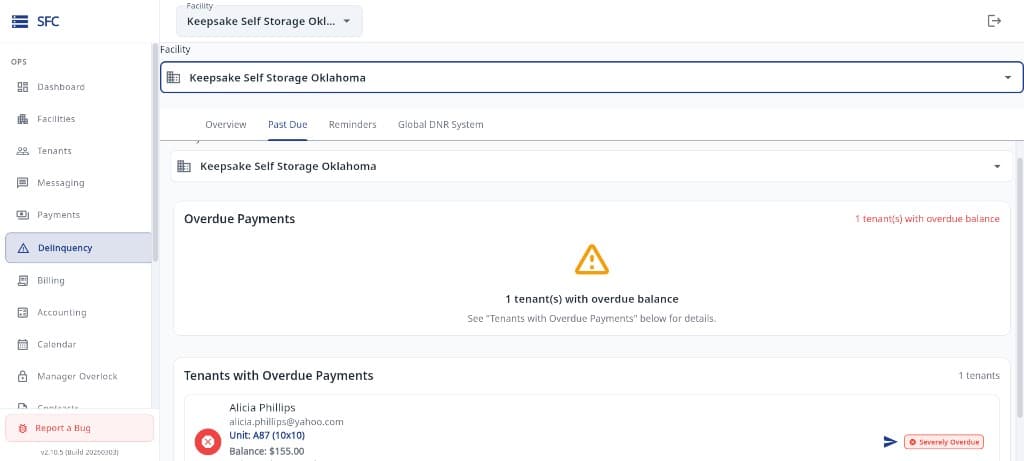Click the Messaging chat icon
Screen dimensions: 1024x461
[x=23, y=183]
